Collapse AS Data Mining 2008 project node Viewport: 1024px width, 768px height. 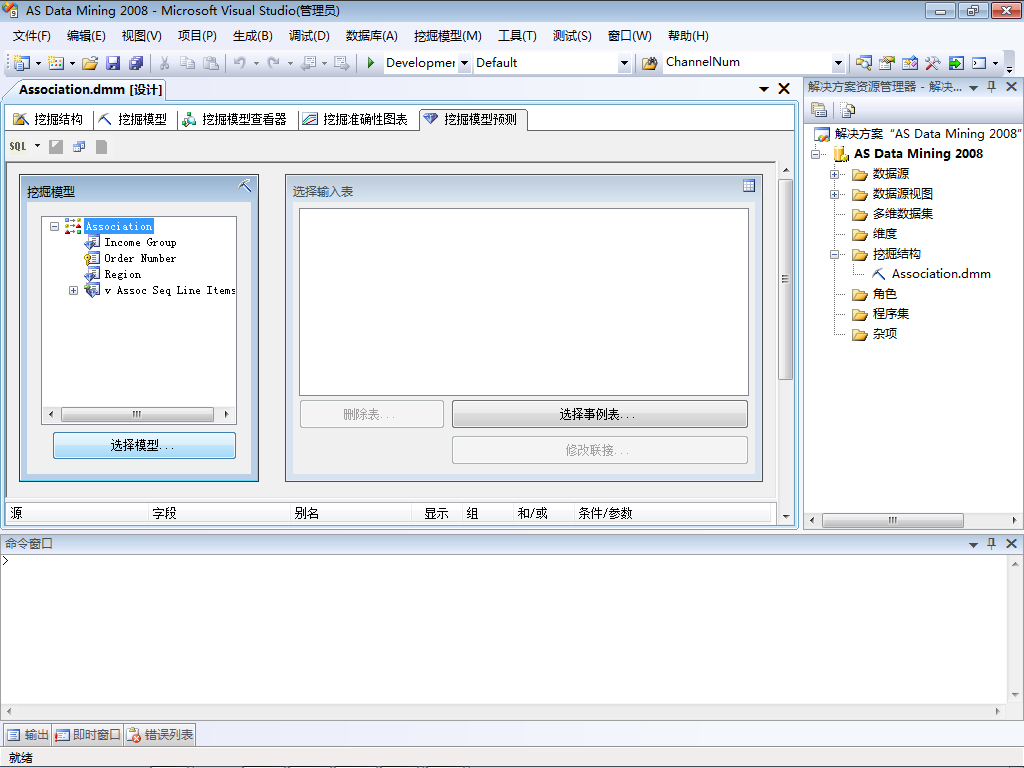(x=815, y=154)
